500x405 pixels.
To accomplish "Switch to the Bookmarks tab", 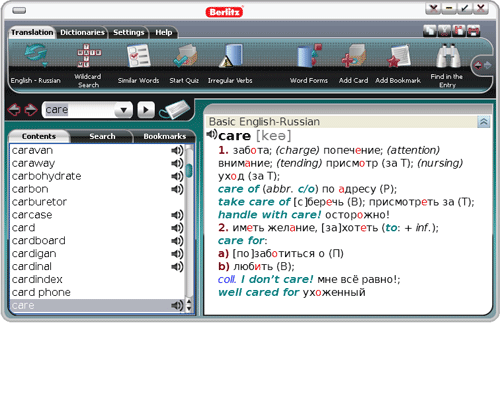I will (x=164, y=136).
